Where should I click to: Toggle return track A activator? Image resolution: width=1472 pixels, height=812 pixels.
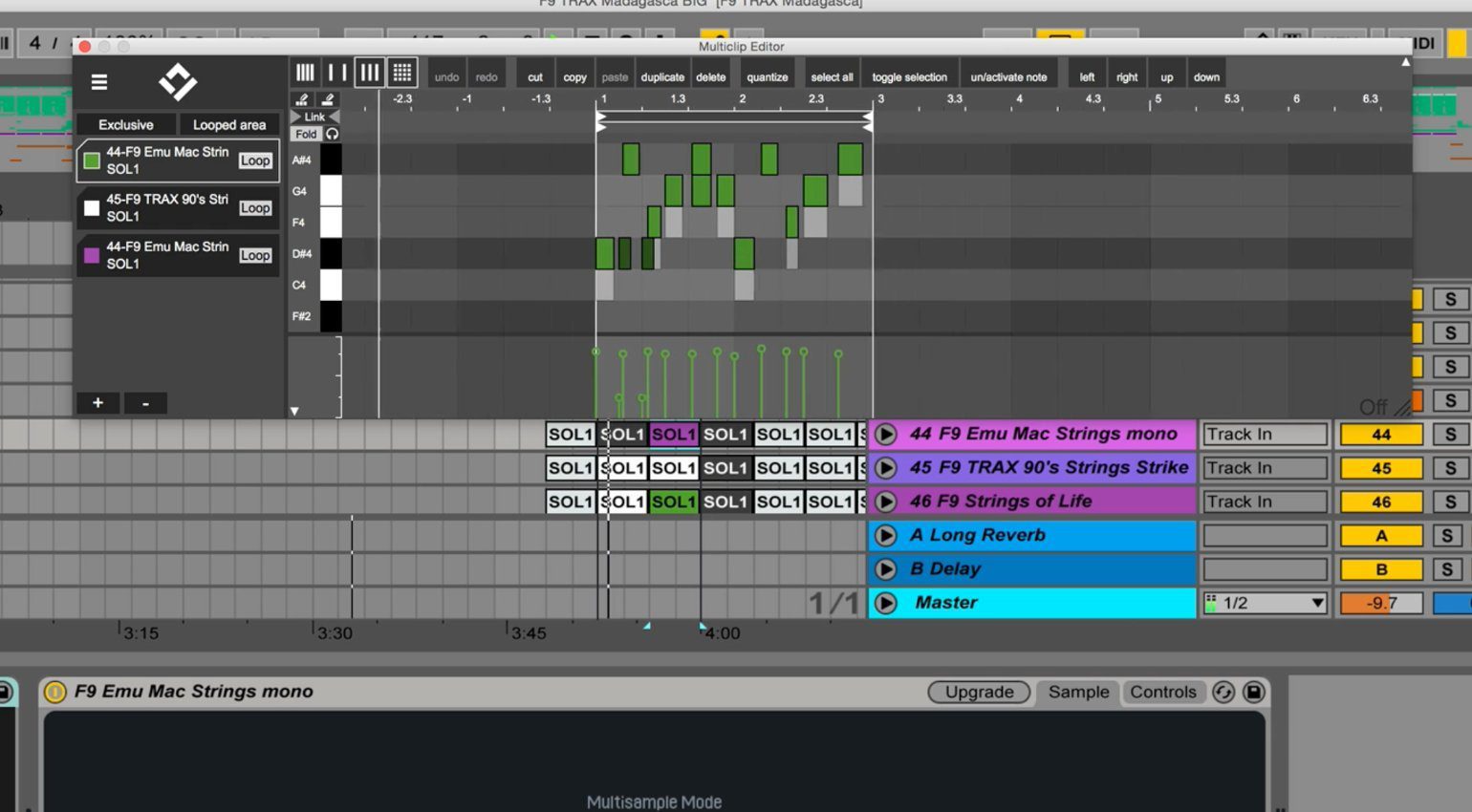click(x=1381, y=536)
